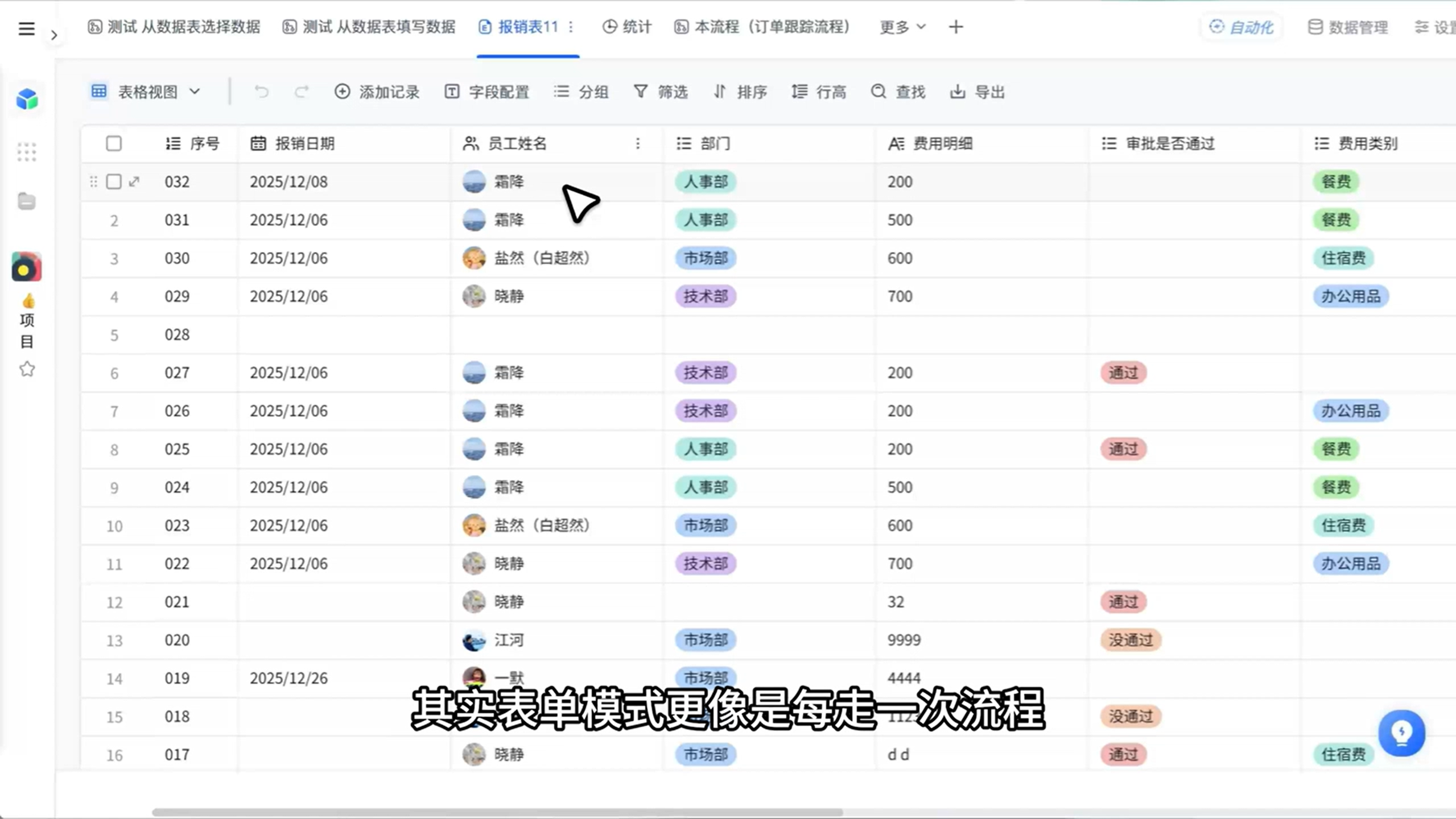
Task: Open the blue lightbulb help button
Action: point(1401,733)
